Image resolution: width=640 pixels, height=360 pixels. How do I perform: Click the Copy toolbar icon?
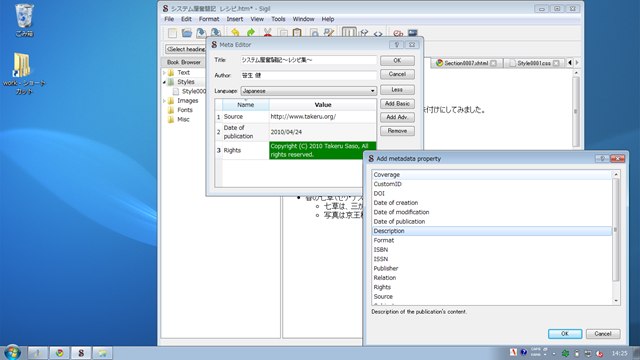282,33
